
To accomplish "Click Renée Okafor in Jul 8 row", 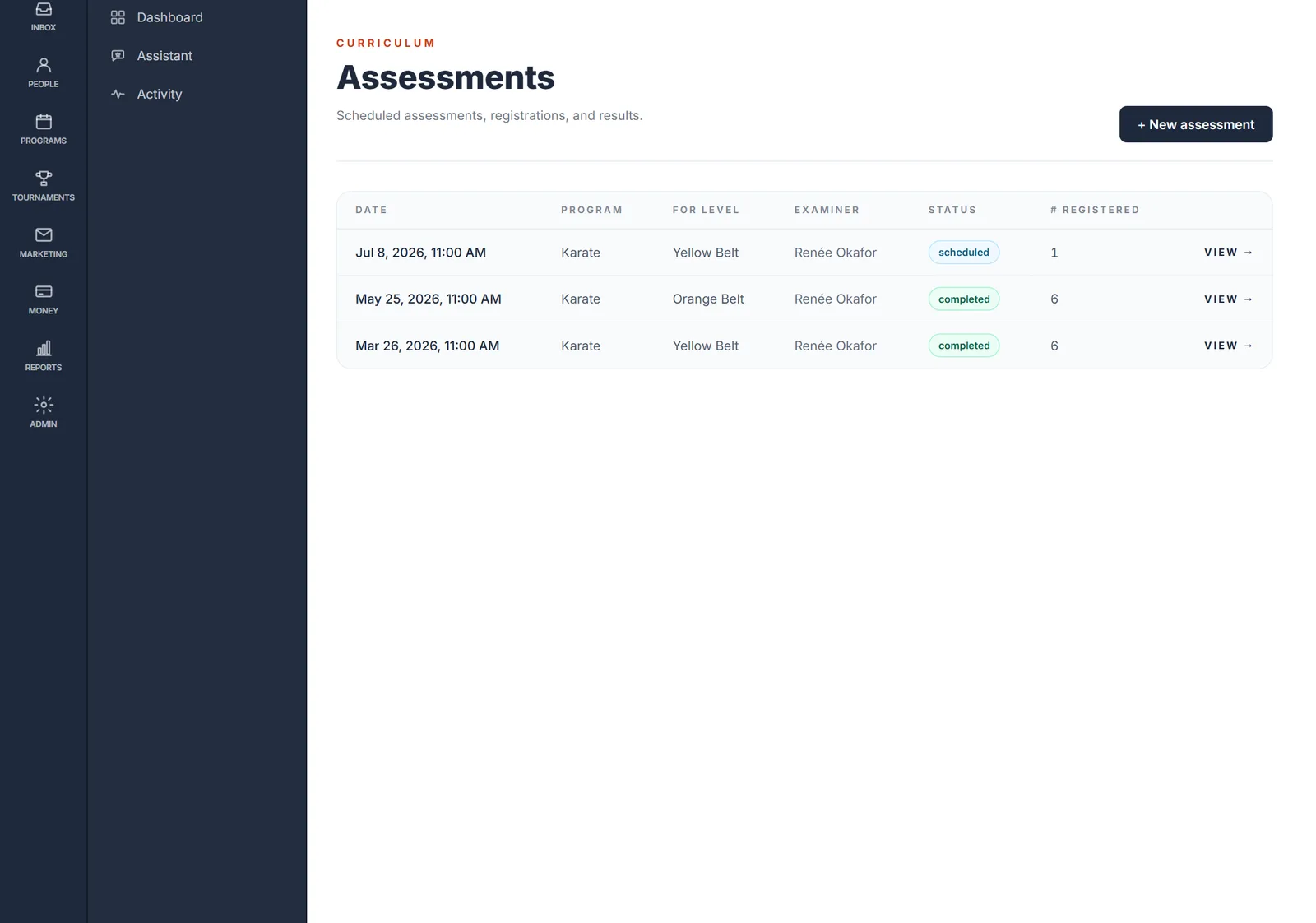I will point(836,253).
